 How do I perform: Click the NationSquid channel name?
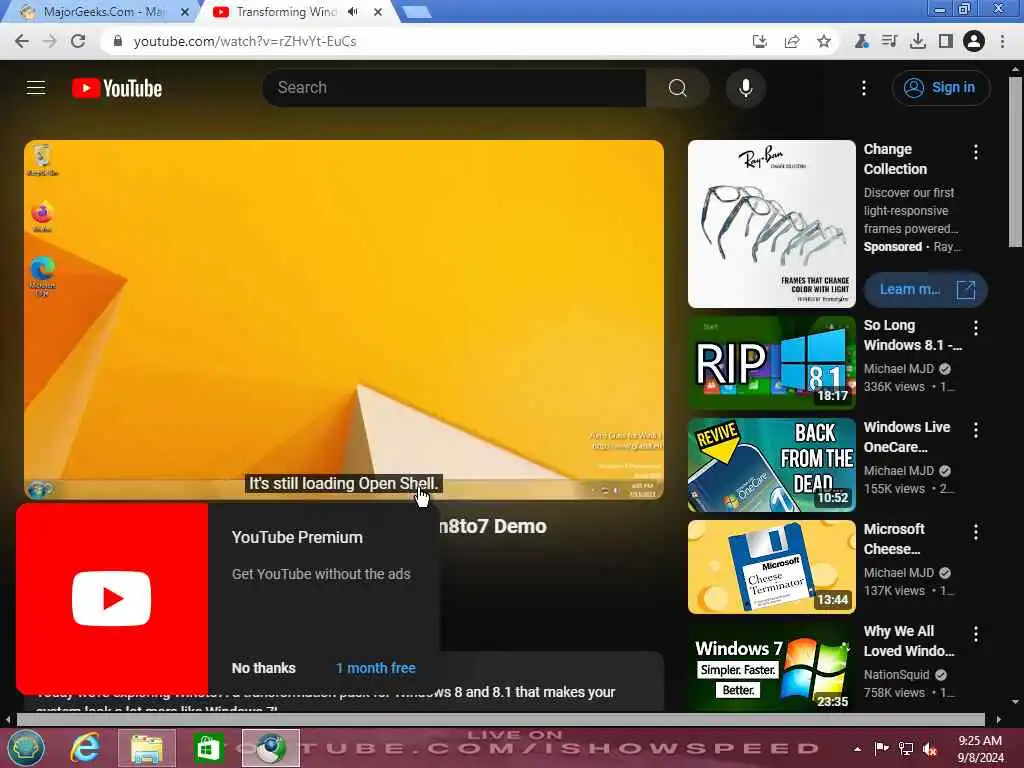tap(896, 675)
